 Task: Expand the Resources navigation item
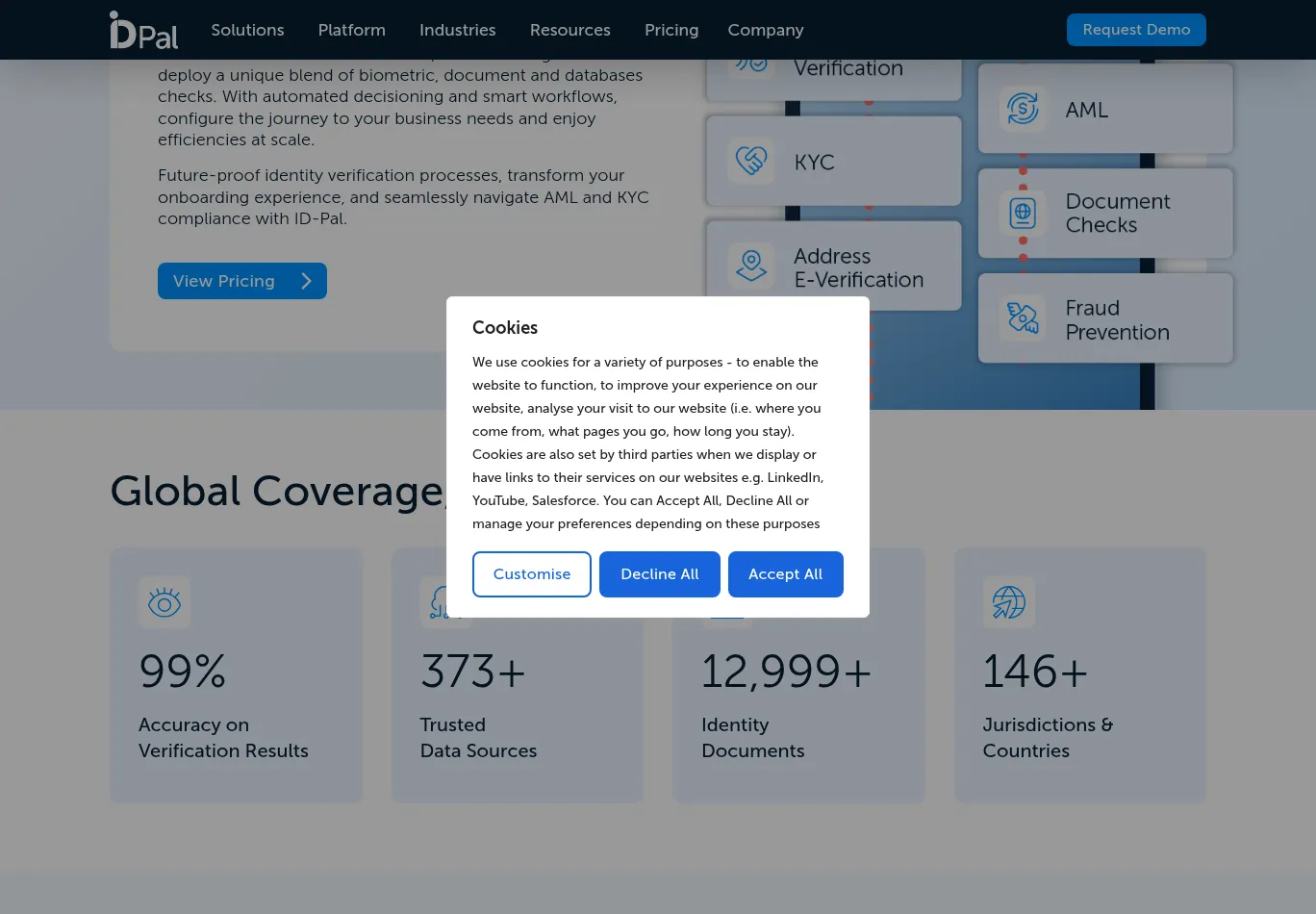click(569, 30)
